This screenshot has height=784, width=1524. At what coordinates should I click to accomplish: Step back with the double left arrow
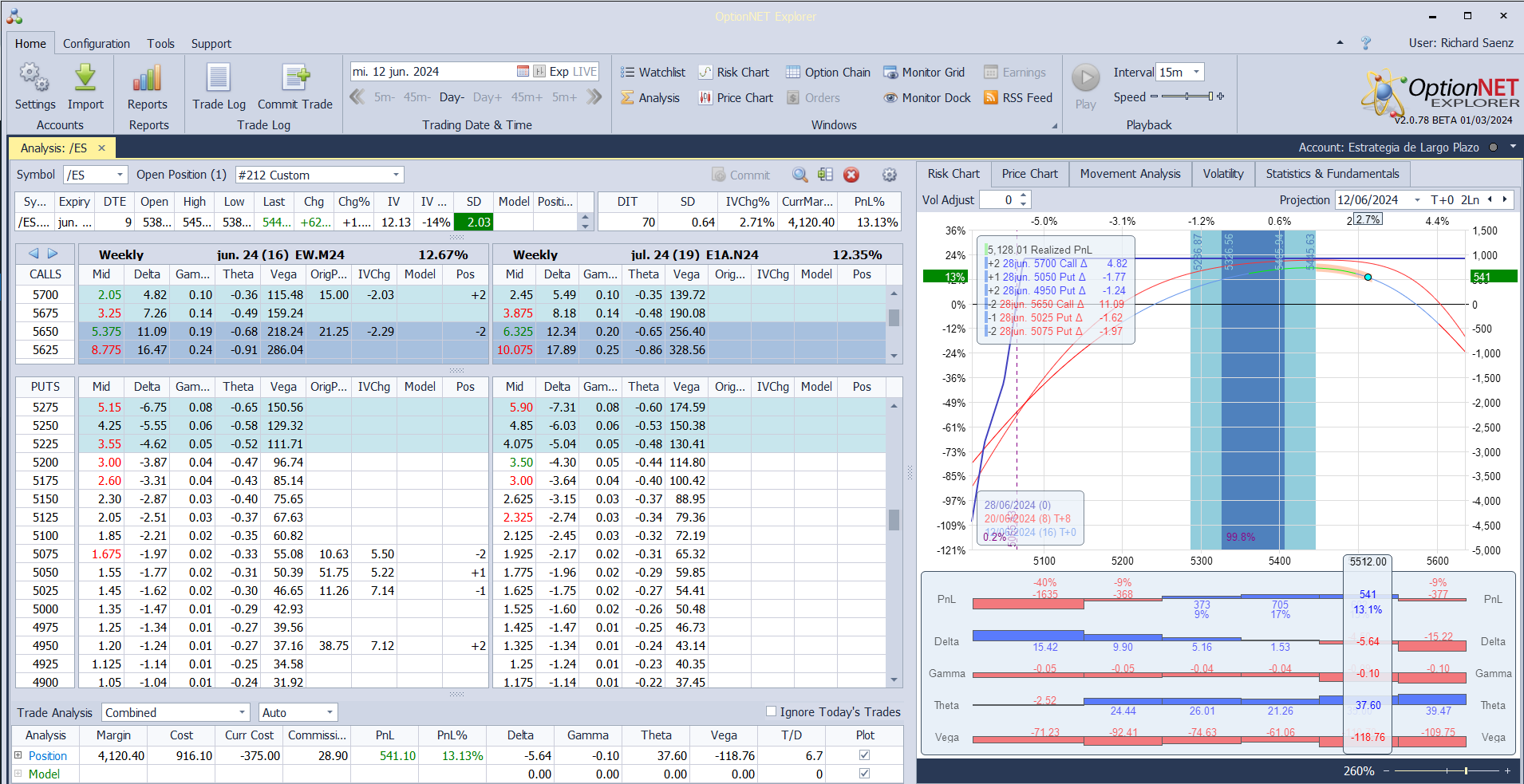click(357, 97)
